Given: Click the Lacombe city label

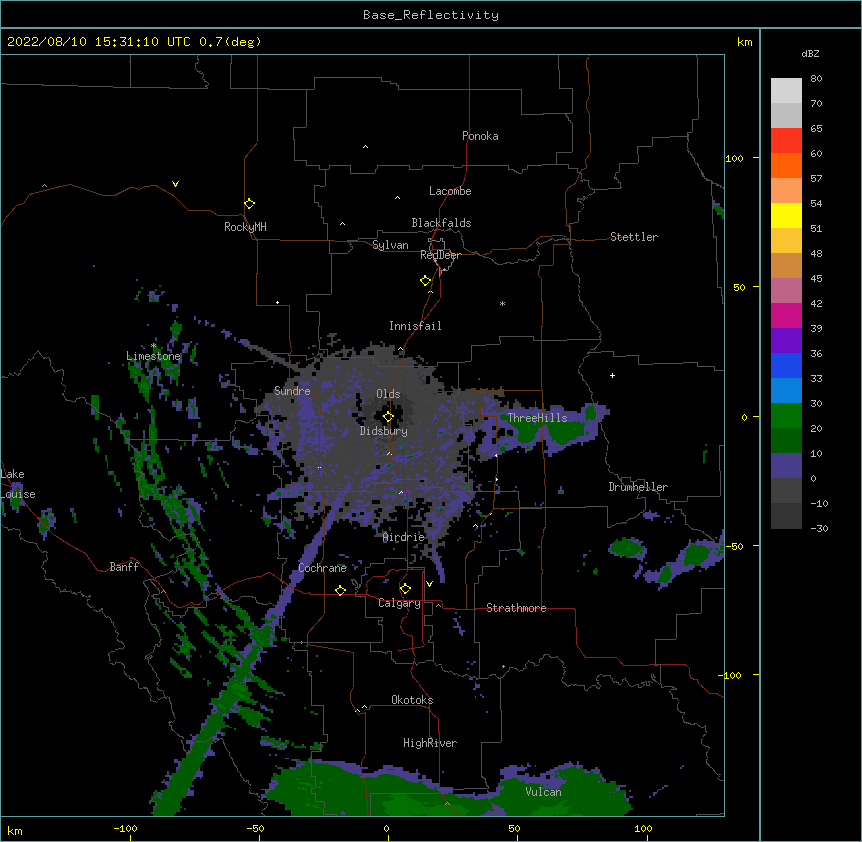Looking at the screenshot, I should pyautogui.click(x=450, y=191).
